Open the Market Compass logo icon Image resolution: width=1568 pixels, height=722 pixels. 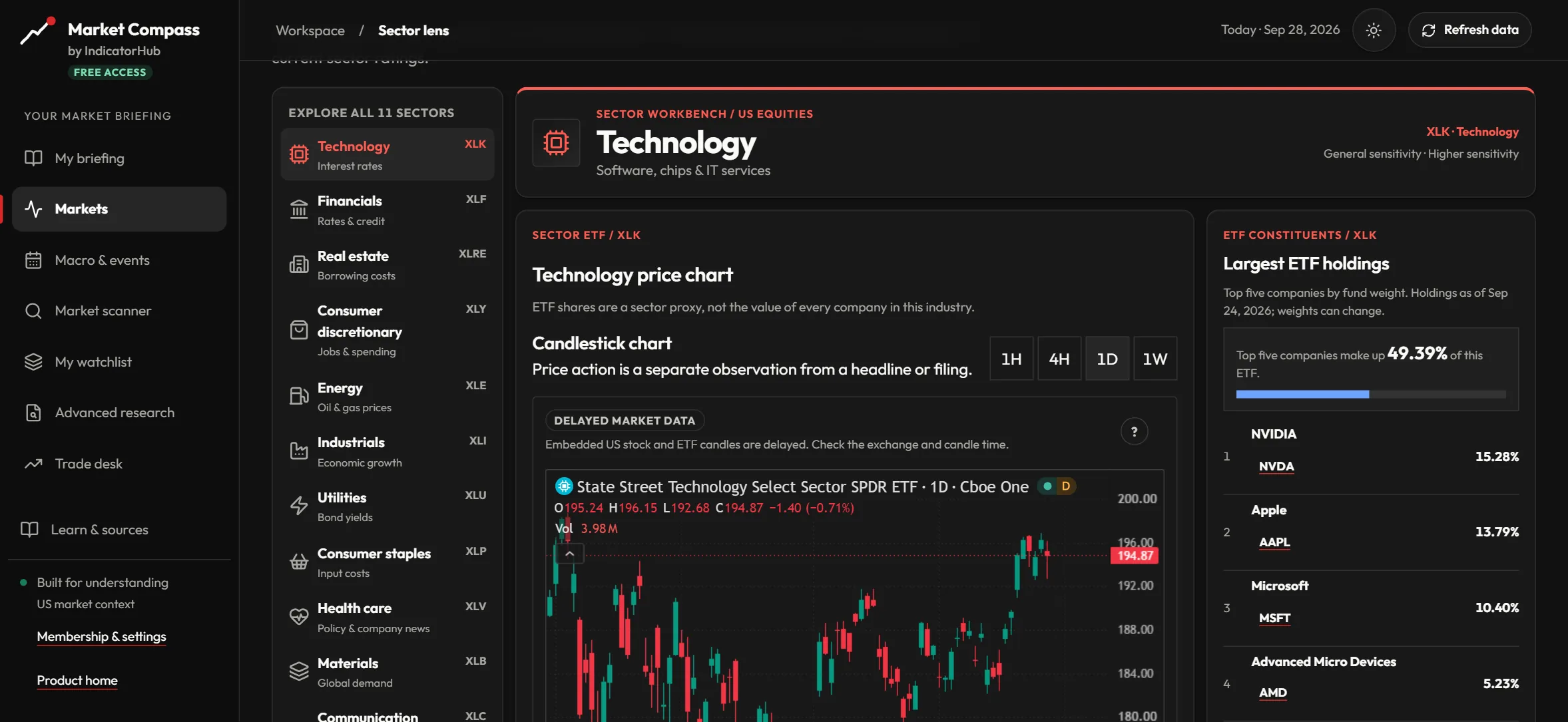tap(37, 31)
